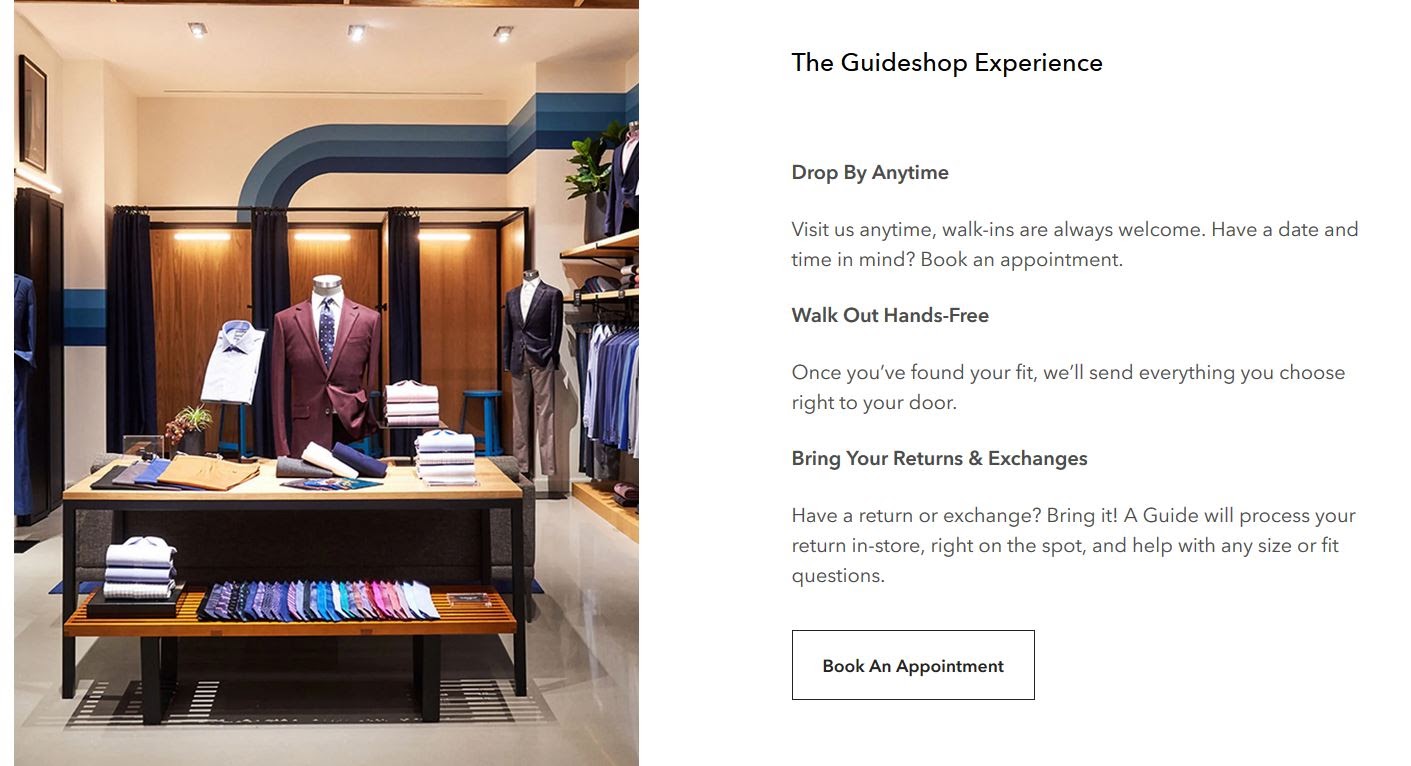The width and height of the screenshot is (1411, 766).
Task: Click the row of colorful ties on bench
Action: point(318,600)
